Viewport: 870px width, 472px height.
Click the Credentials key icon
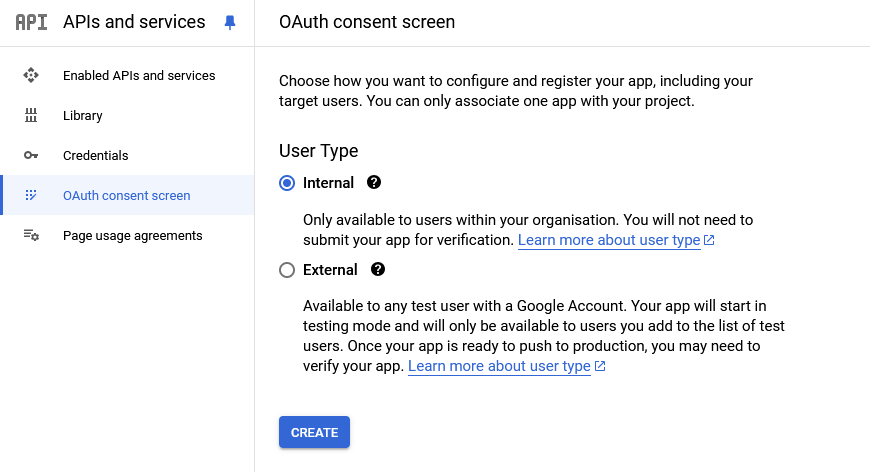click(31, 156)
